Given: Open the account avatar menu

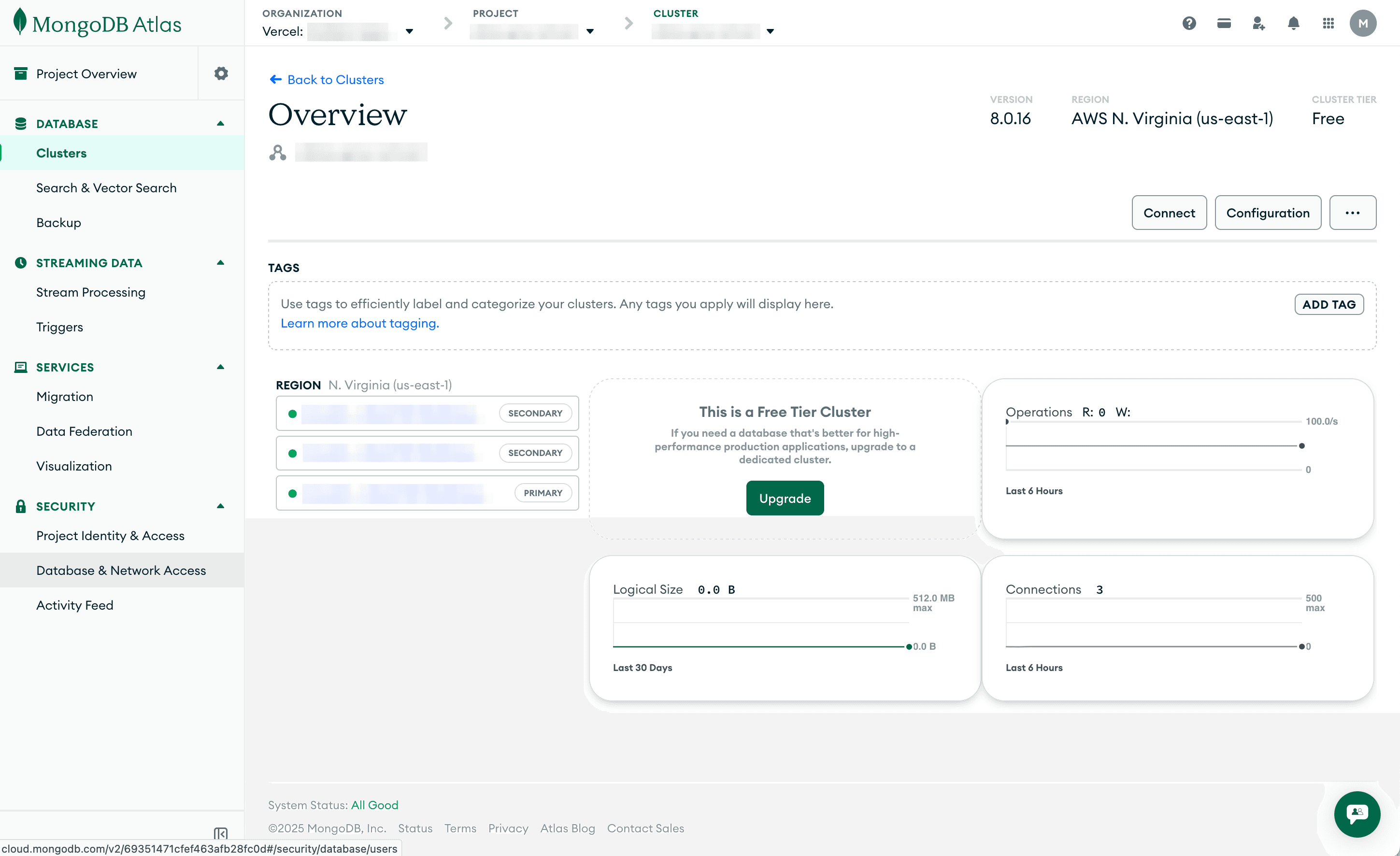Looking at the screenshot, I should [1364, 23].
